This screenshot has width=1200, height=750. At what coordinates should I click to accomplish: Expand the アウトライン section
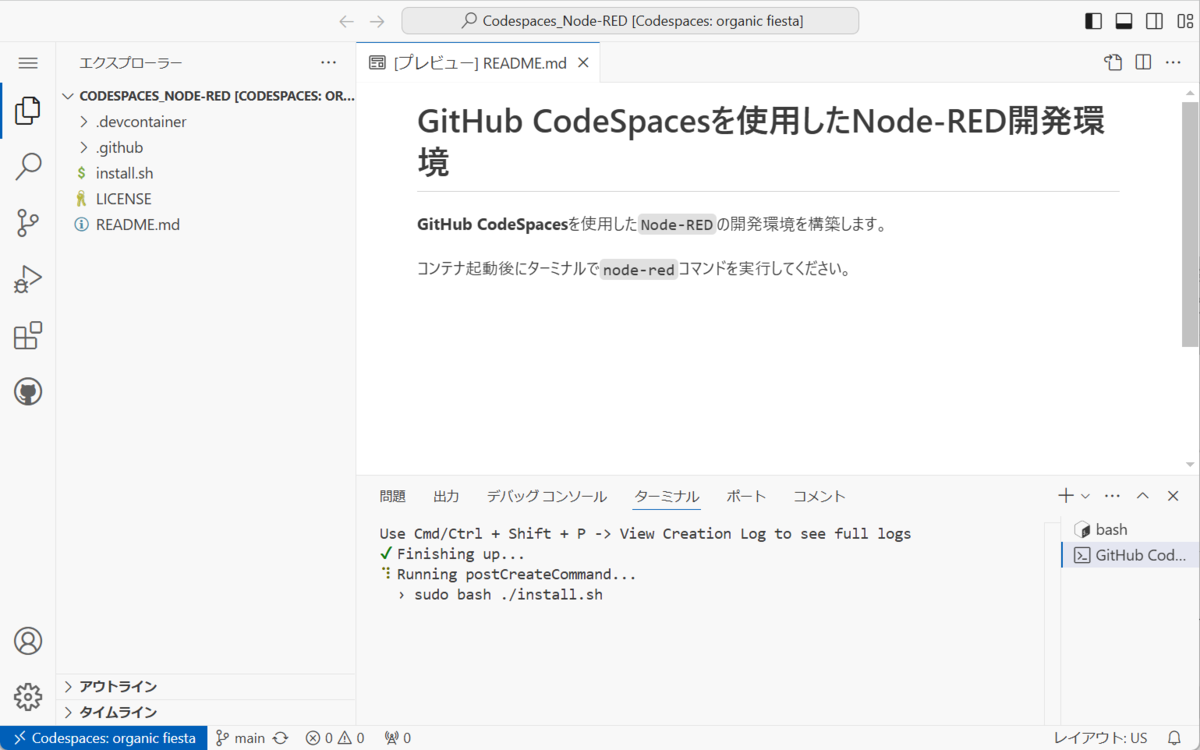(206, 687)
